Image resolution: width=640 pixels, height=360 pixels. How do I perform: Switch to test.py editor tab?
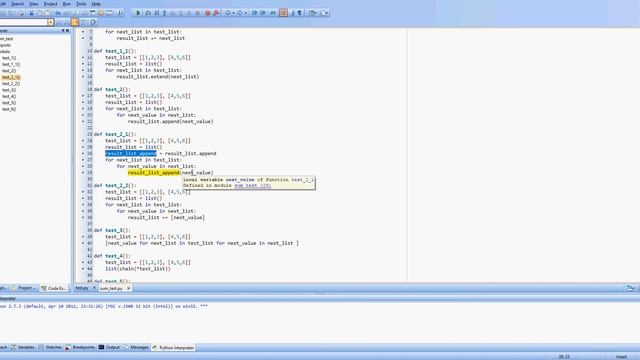pyautogui.click(x=82, y=288)
